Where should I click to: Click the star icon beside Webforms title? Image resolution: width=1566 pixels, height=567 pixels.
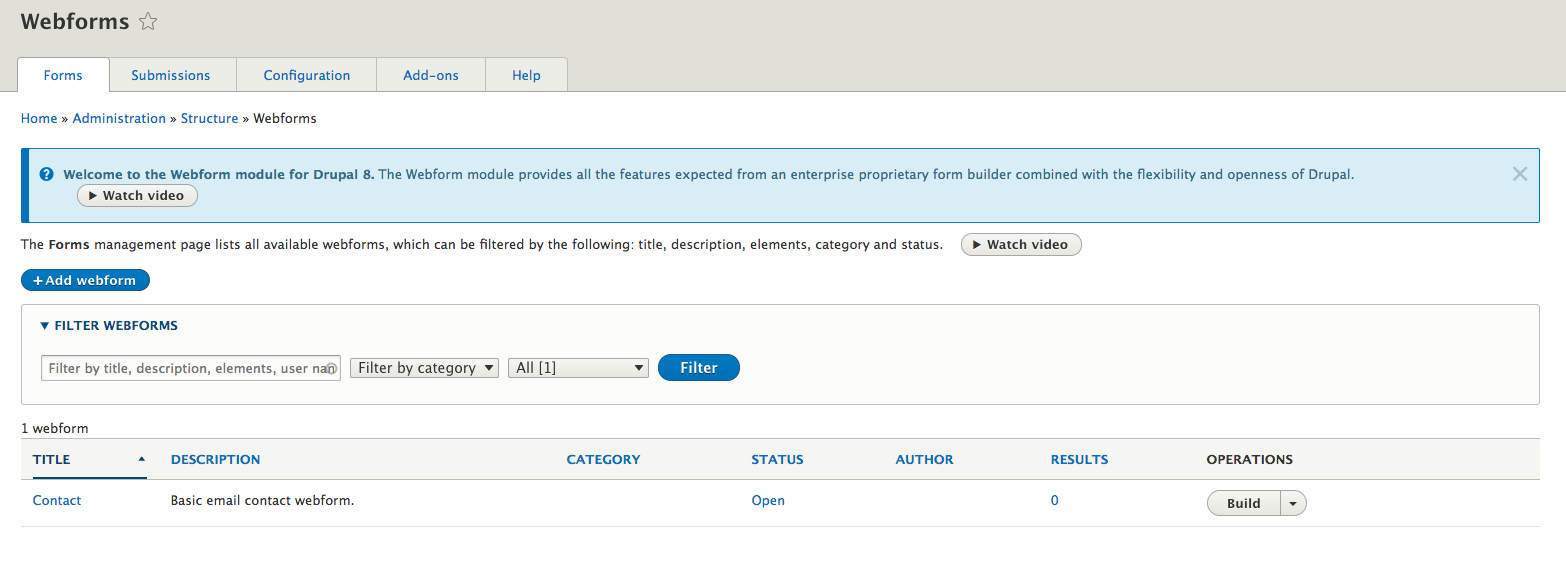148,22
